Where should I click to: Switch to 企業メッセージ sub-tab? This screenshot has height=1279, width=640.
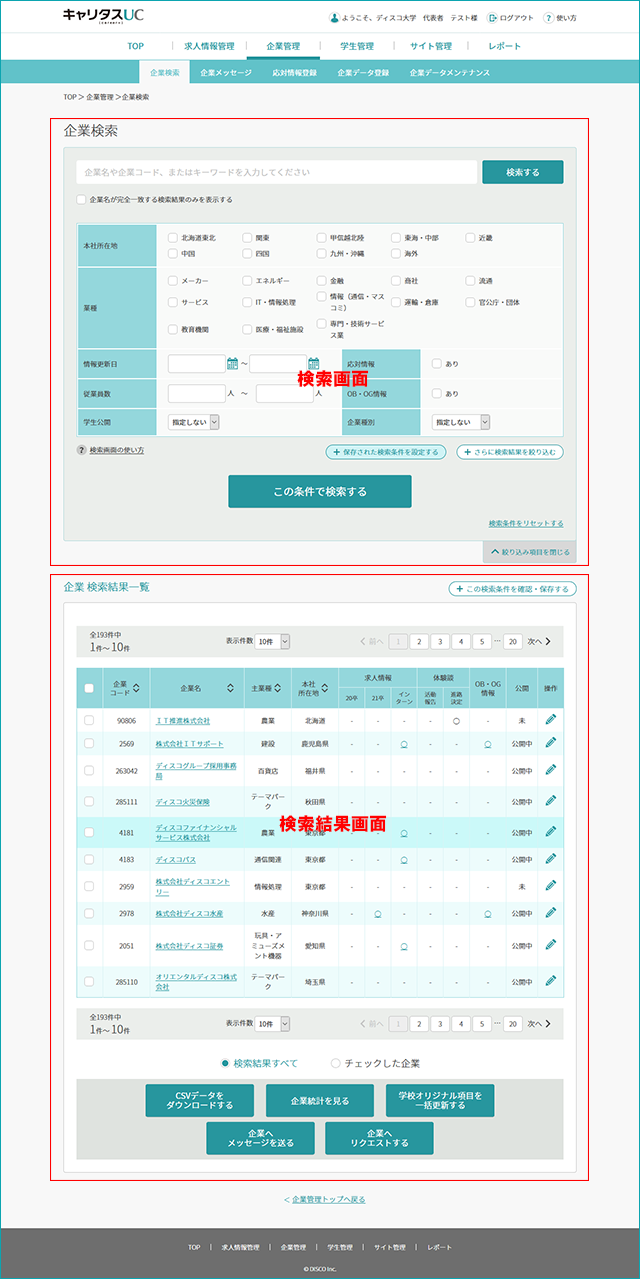(226, 72)
